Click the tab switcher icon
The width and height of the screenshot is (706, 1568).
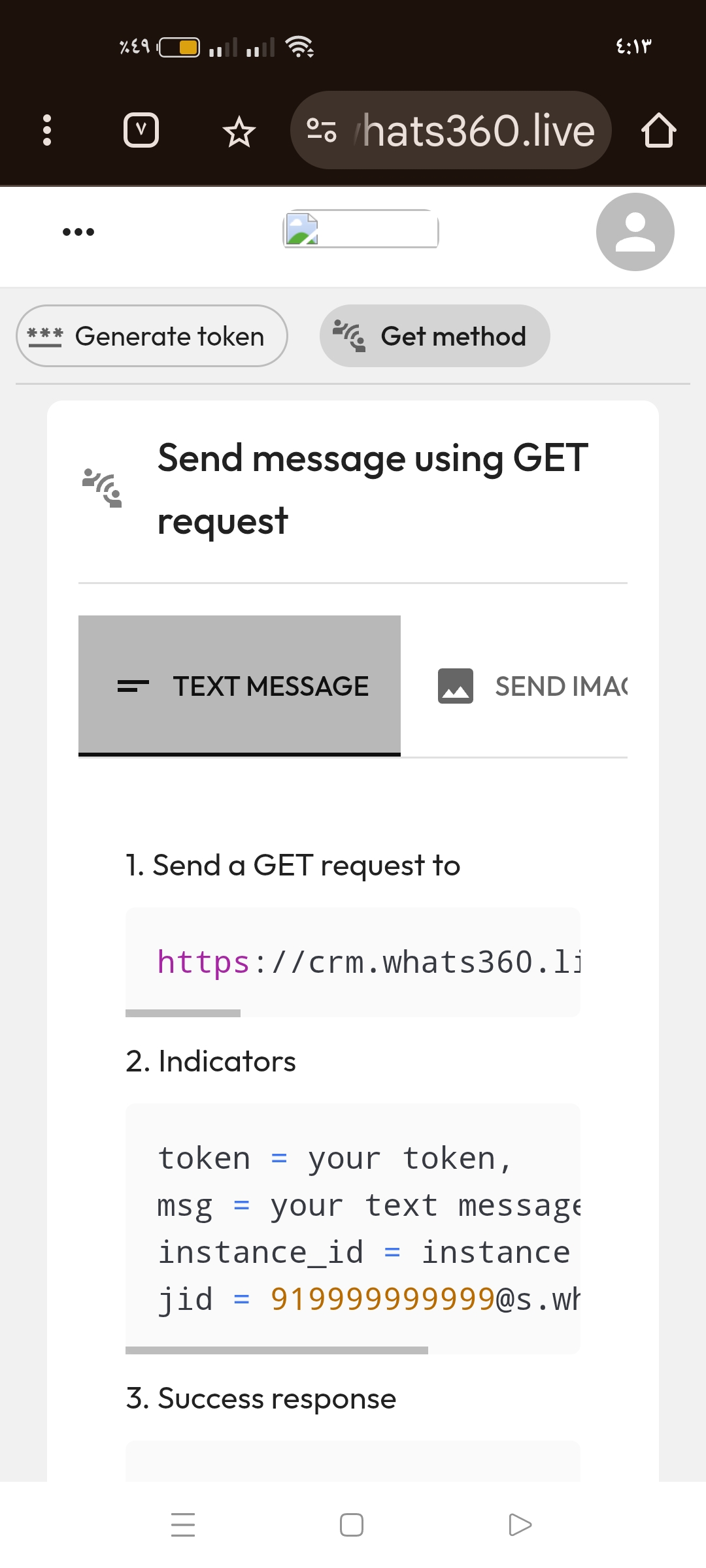coord(141,130)
